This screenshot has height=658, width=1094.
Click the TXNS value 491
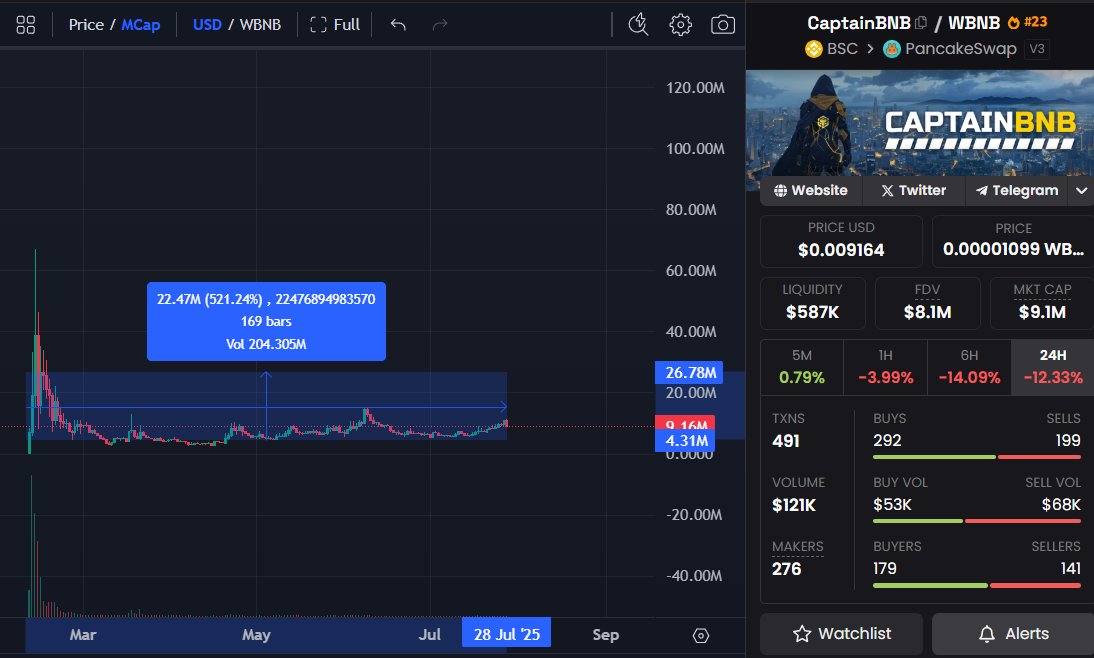[786, 441]
